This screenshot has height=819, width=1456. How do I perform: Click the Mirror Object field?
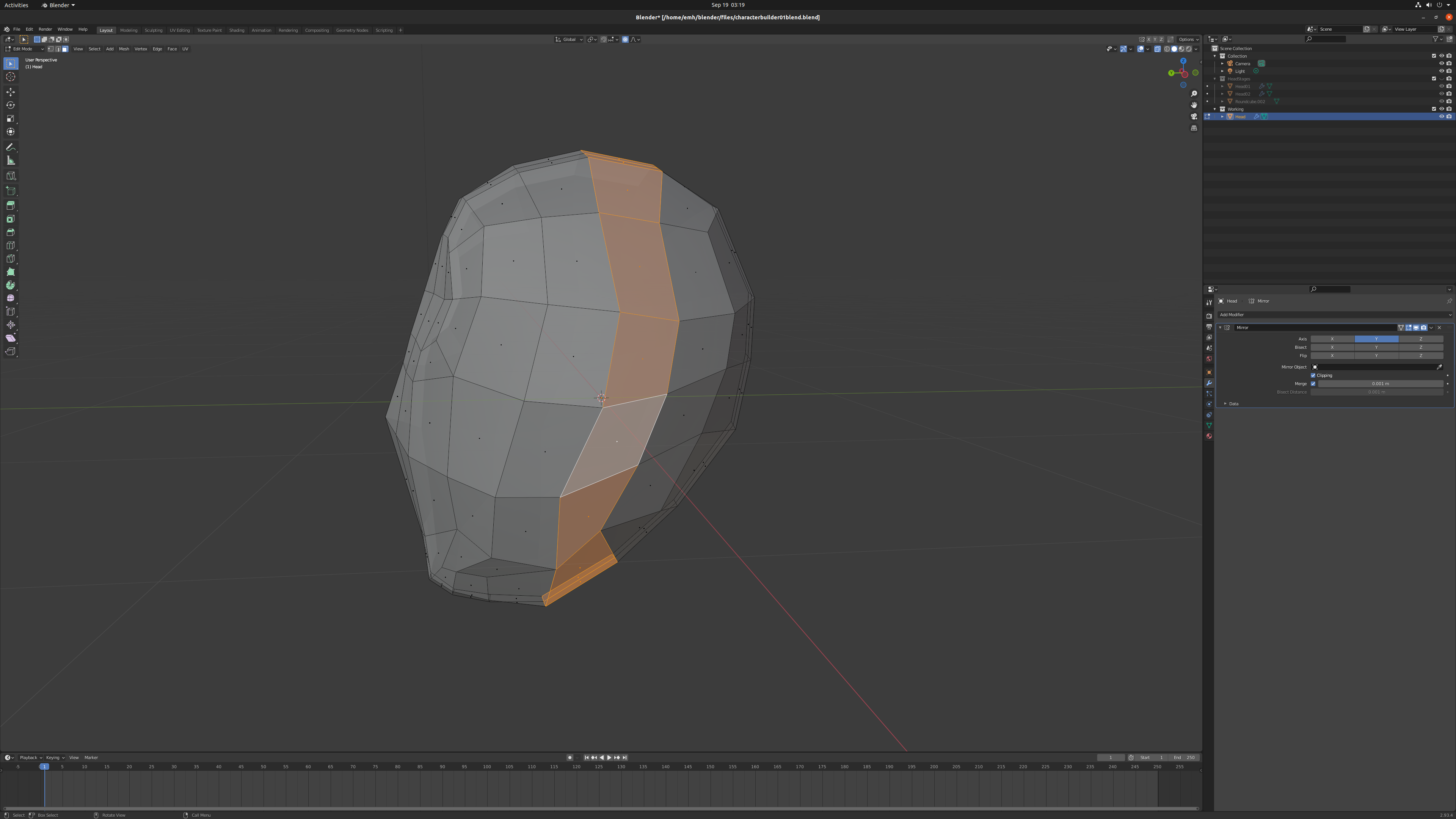tap(1377, 367)
